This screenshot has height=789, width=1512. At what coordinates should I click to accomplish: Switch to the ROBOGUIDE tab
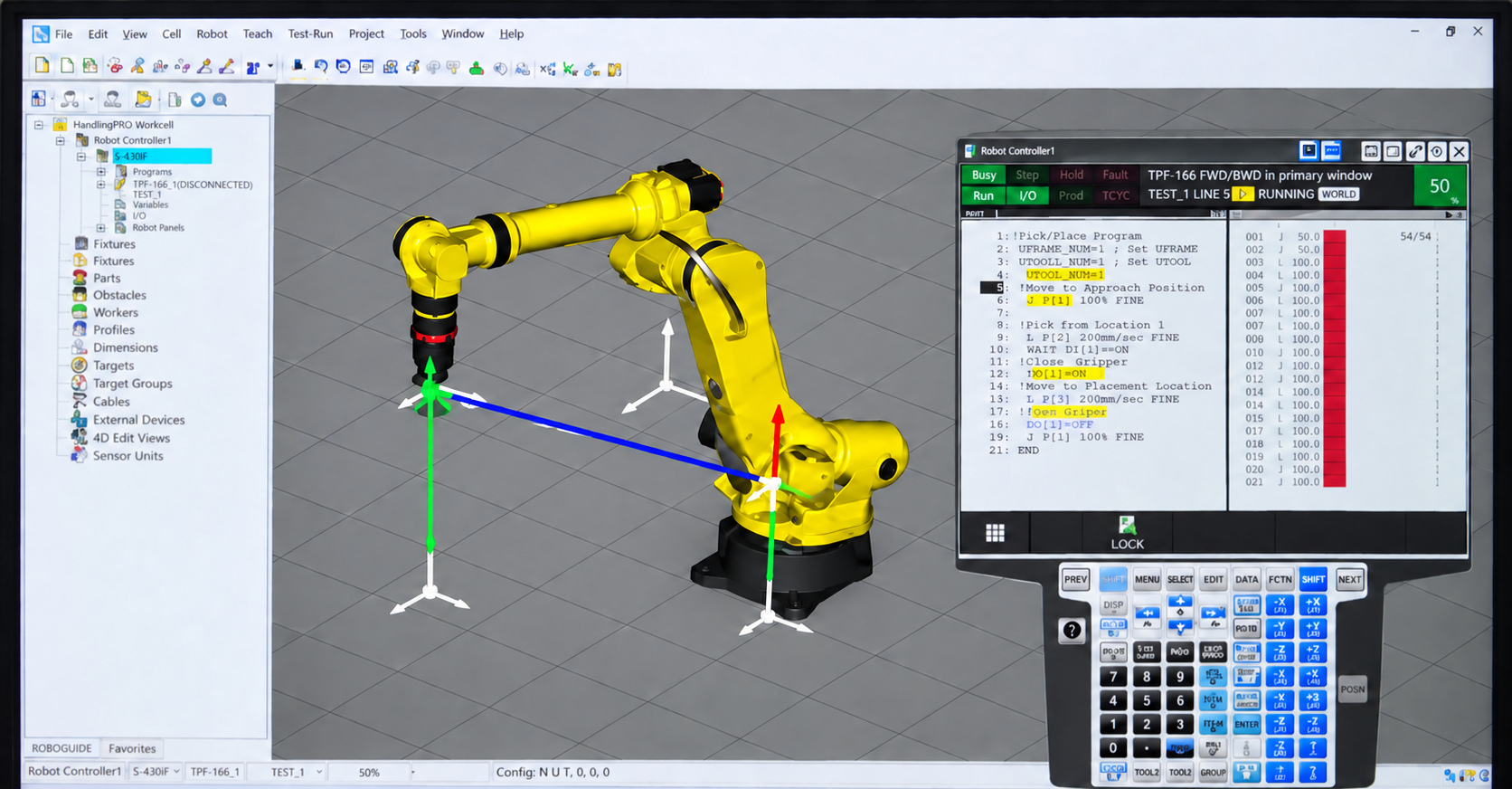[x=61, y=748]
